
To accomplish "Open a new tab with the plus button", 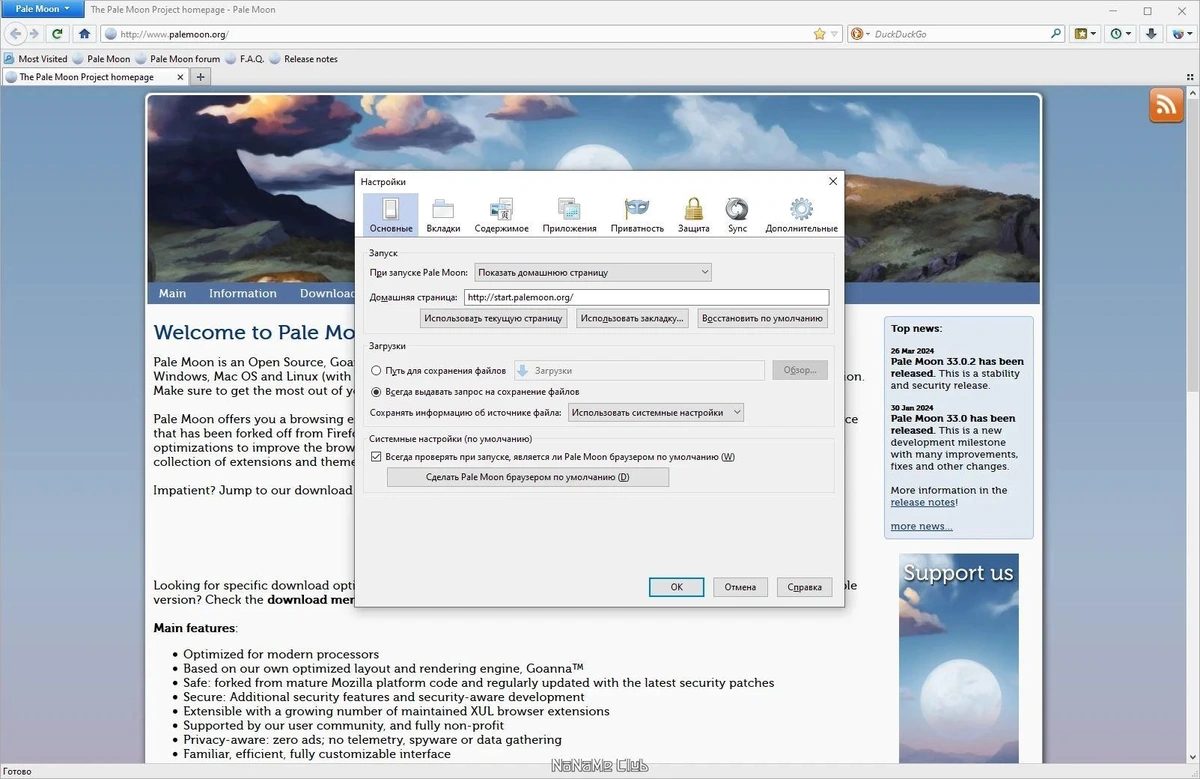I will click(200, 77).
